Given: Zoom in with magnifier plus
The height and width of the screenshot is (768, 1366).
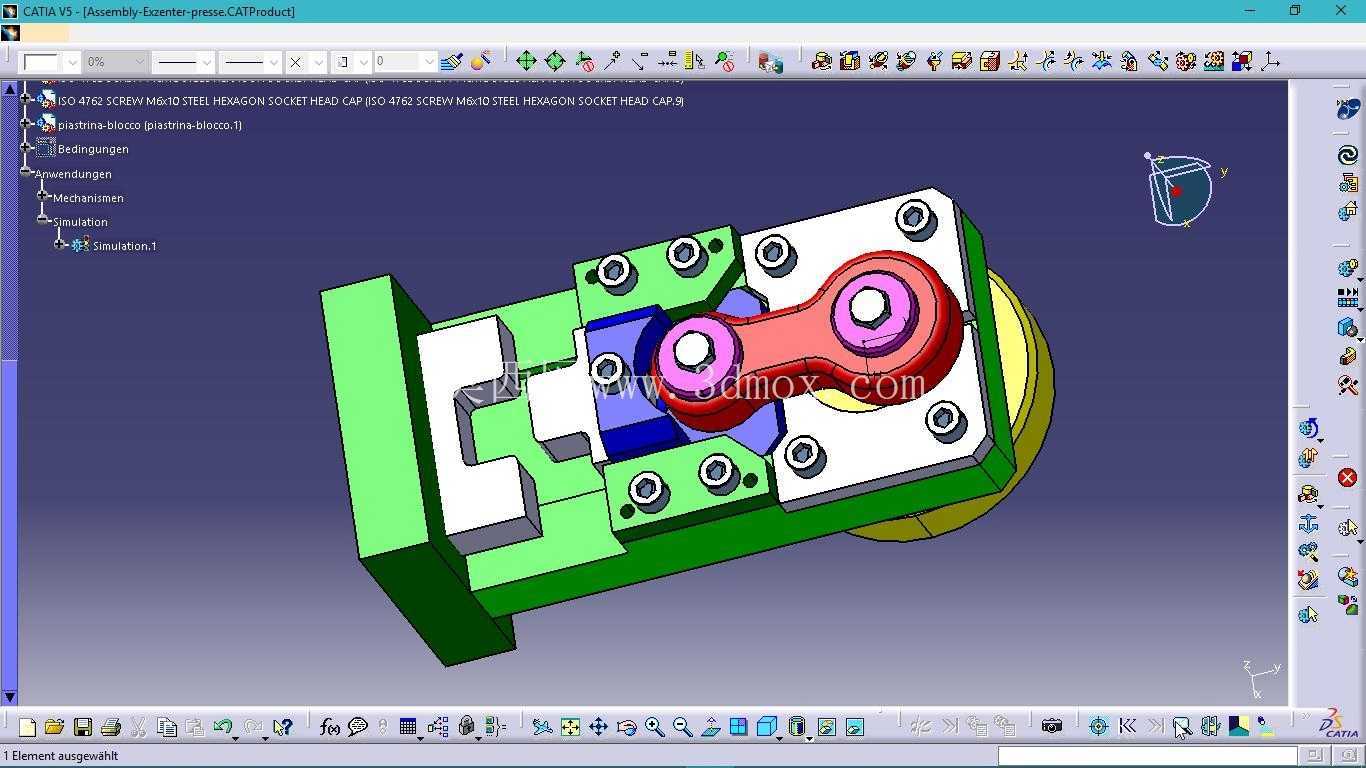Looking at the screenshot, I should 654,727.
